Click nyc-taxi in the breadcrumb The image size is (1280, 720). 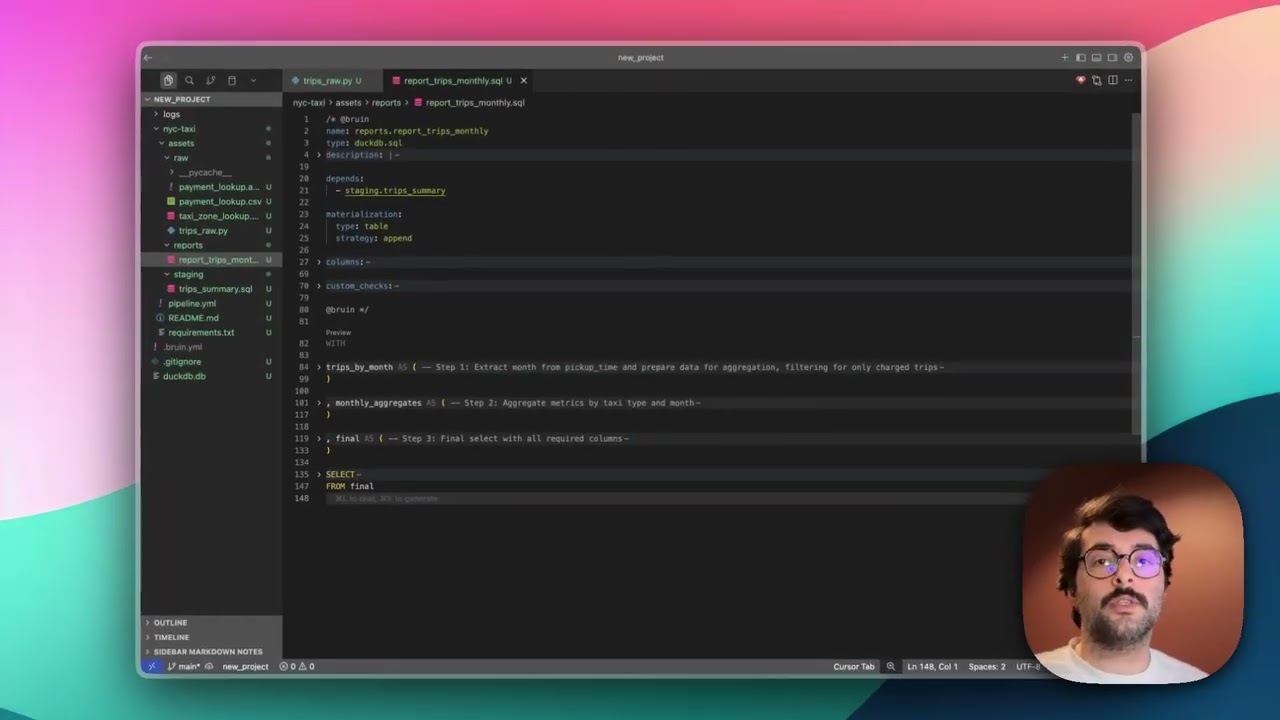pyautogui.click(x=309, y=102)
